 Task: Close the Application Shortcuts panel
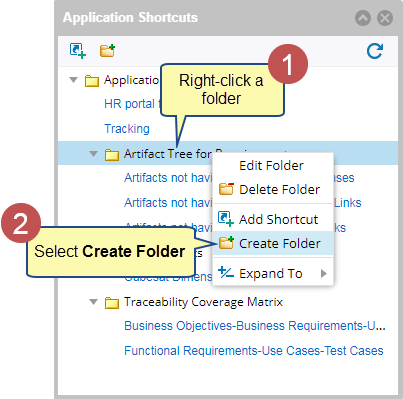385,18
